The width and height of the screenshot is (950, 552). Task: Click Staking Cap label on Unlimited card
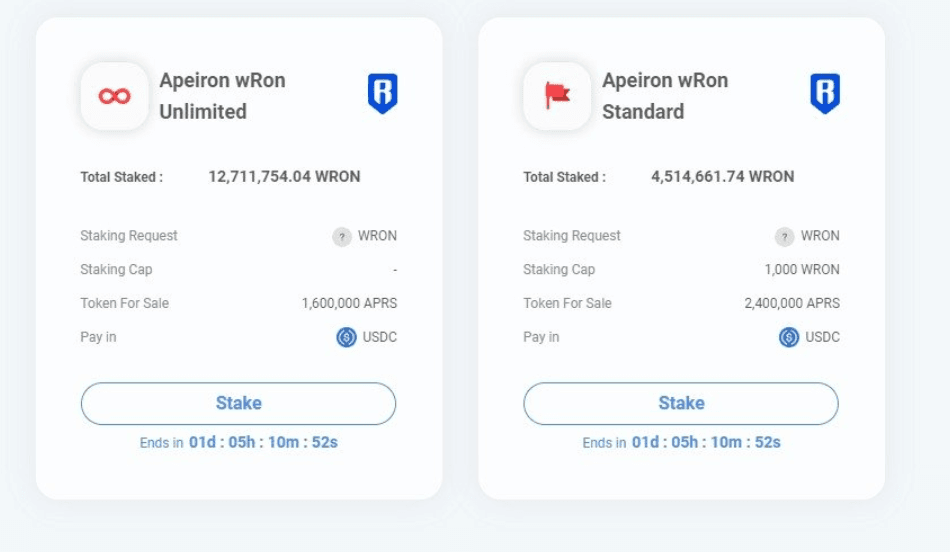[x=116, y=270]
